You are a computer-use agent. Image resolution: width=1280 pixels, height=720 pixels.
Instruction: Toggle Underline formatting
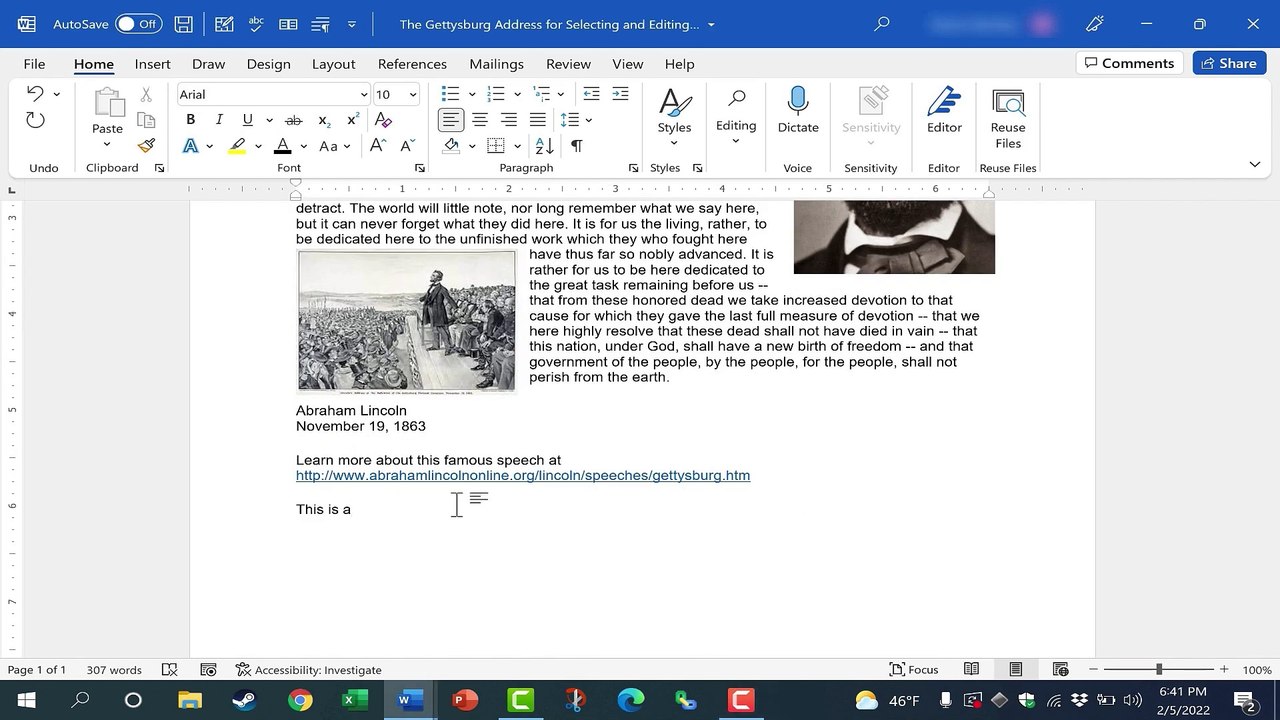(248, 120)
